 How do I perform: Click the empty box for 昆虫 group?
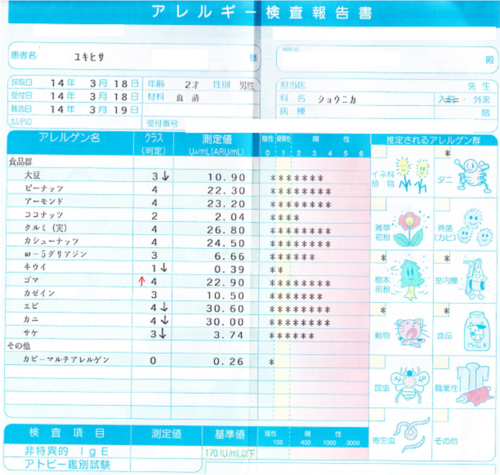[378, 362]
